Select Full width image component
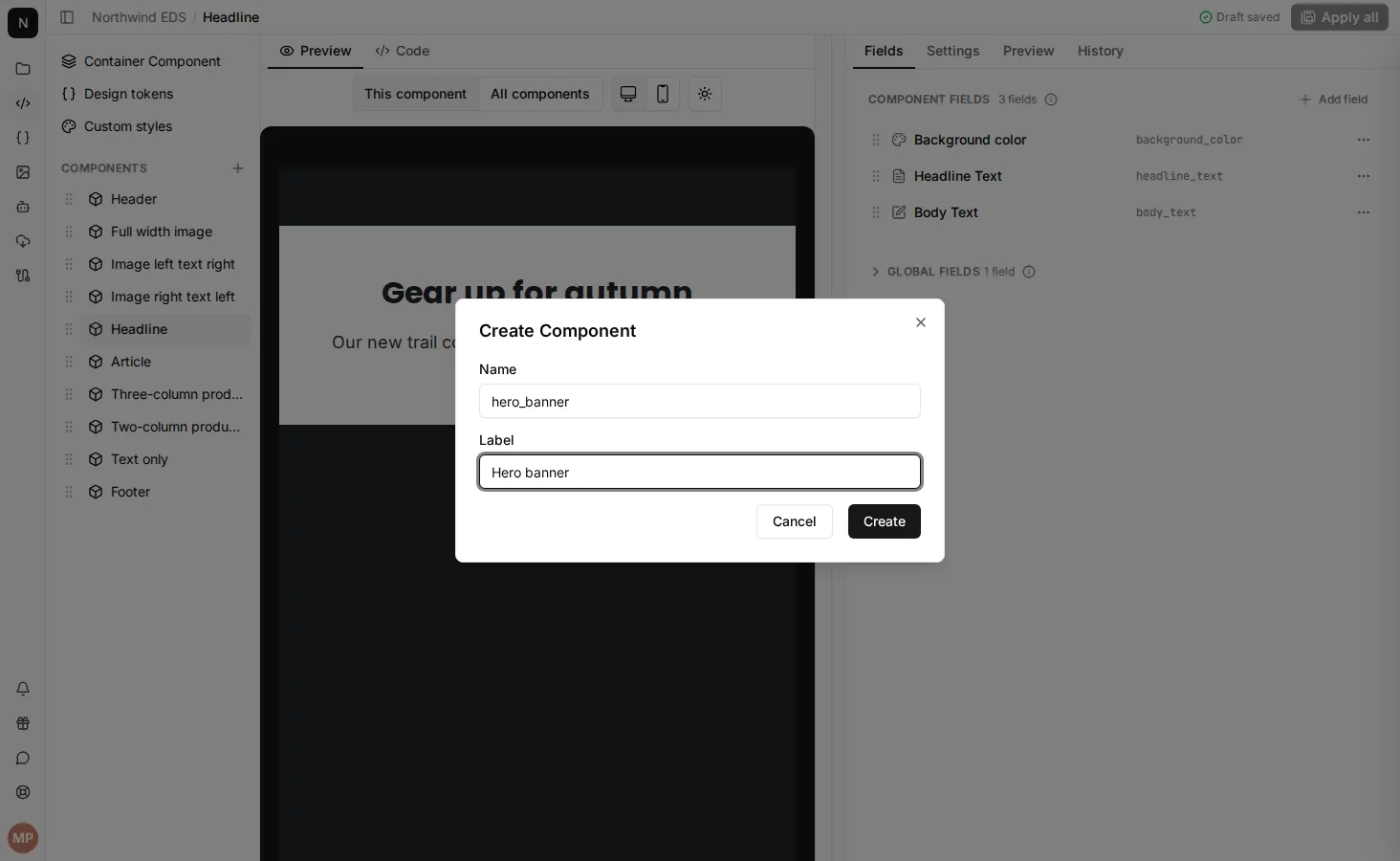The image size is (1400, 861). click(165, 232)
